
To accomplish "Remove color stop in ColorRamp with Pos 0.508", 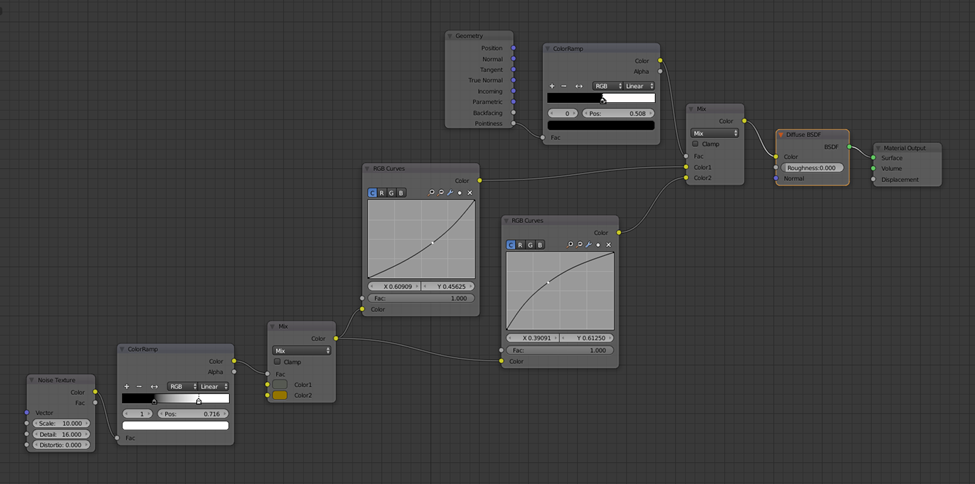I will pyautogui.click(x=564, y=86).
